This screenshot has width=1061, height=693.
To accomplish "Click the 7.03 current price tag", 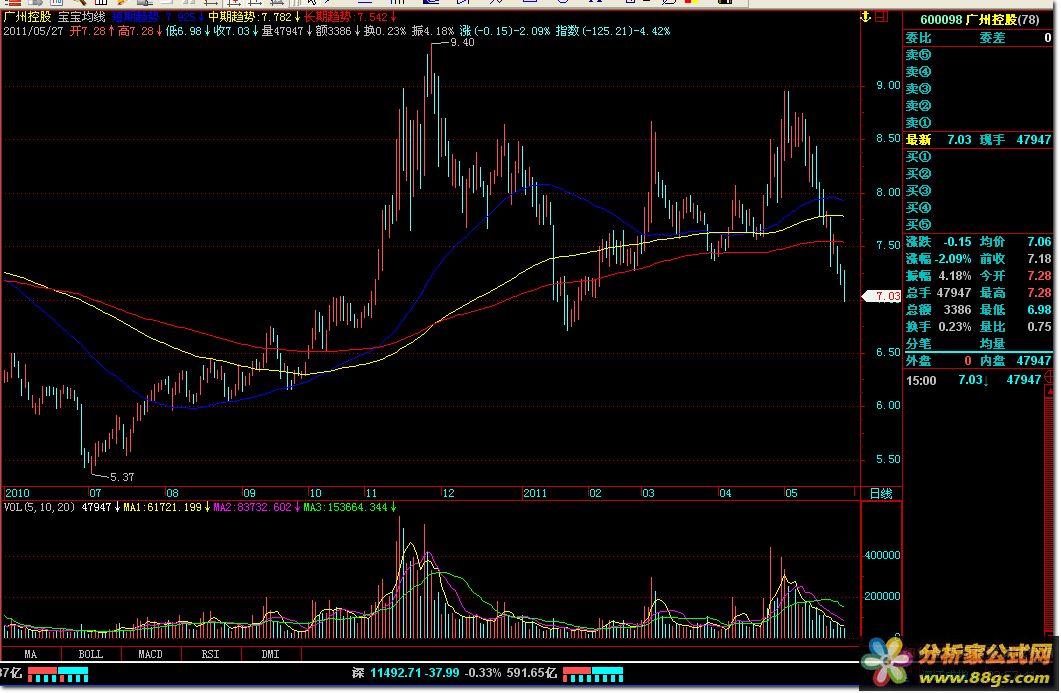I will 882,296.
